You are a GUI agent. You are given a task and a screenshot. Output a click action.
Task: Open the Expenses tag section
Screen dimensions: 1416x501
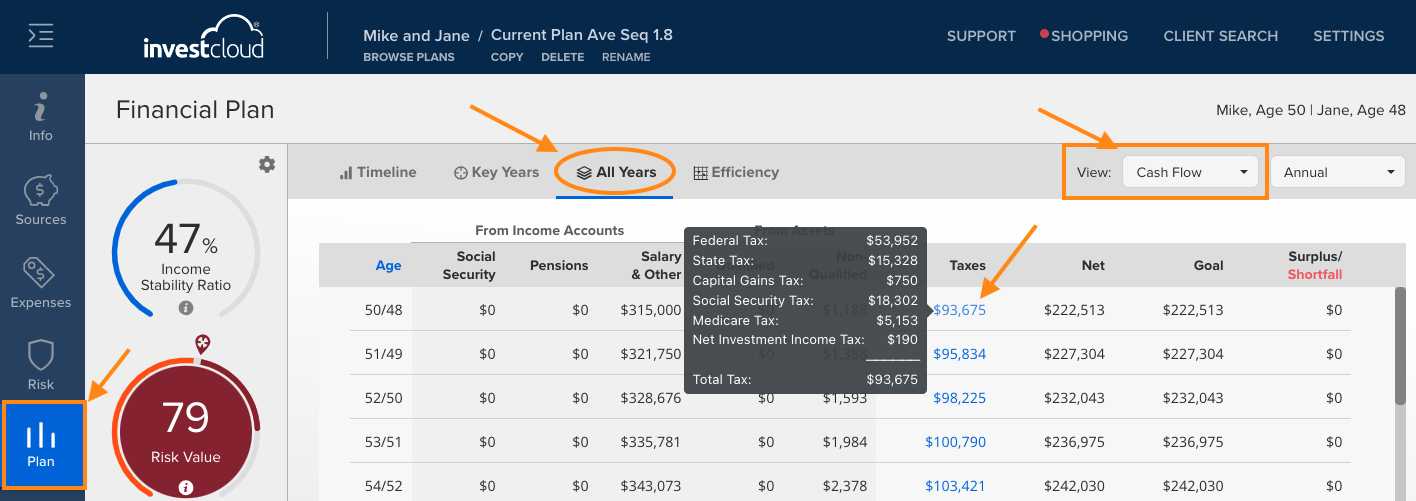click(41, 284)
